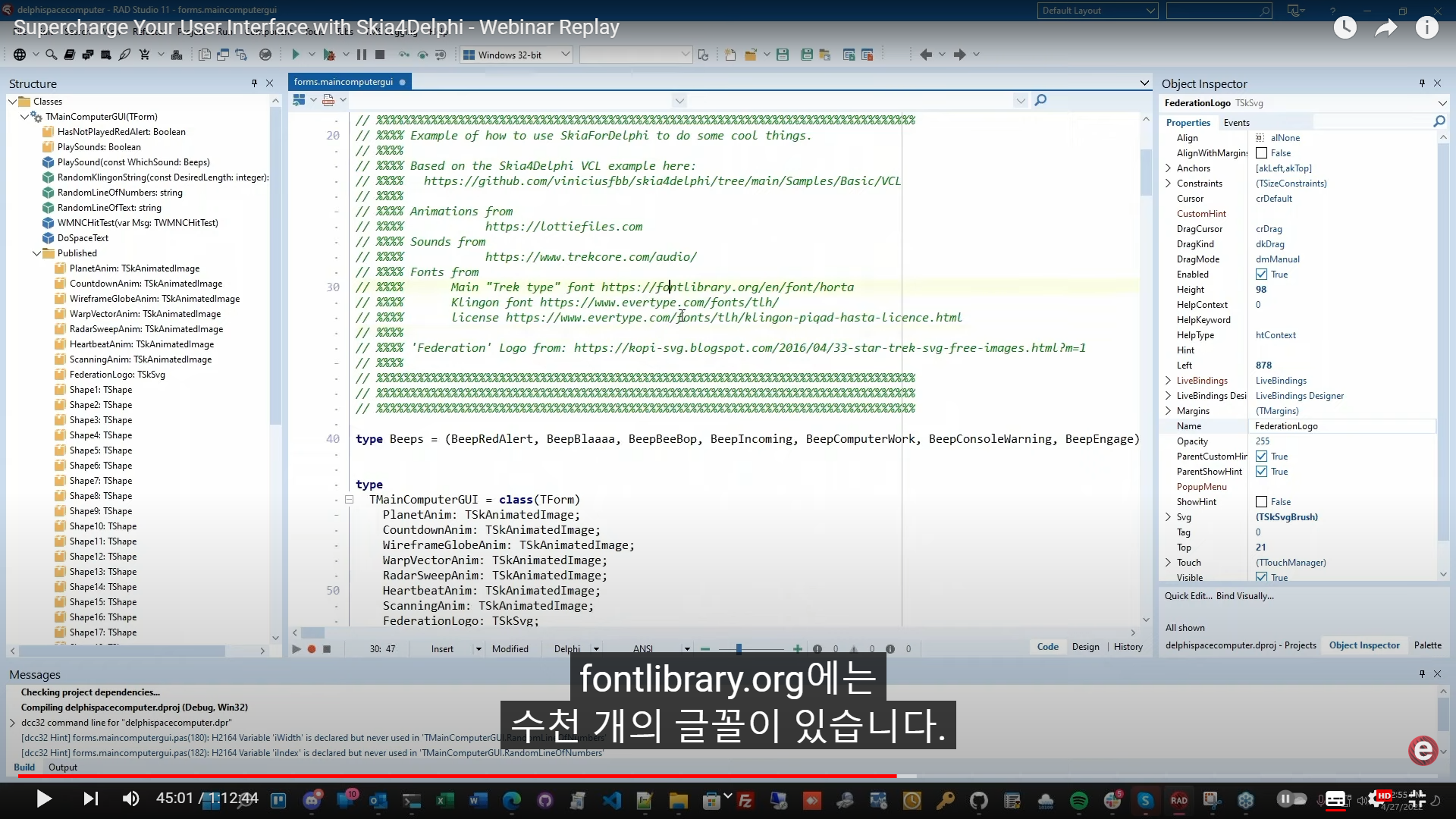This screenshot has width=1456, height=819.
Task: Expand the Anchors property
Action: 1169,168
